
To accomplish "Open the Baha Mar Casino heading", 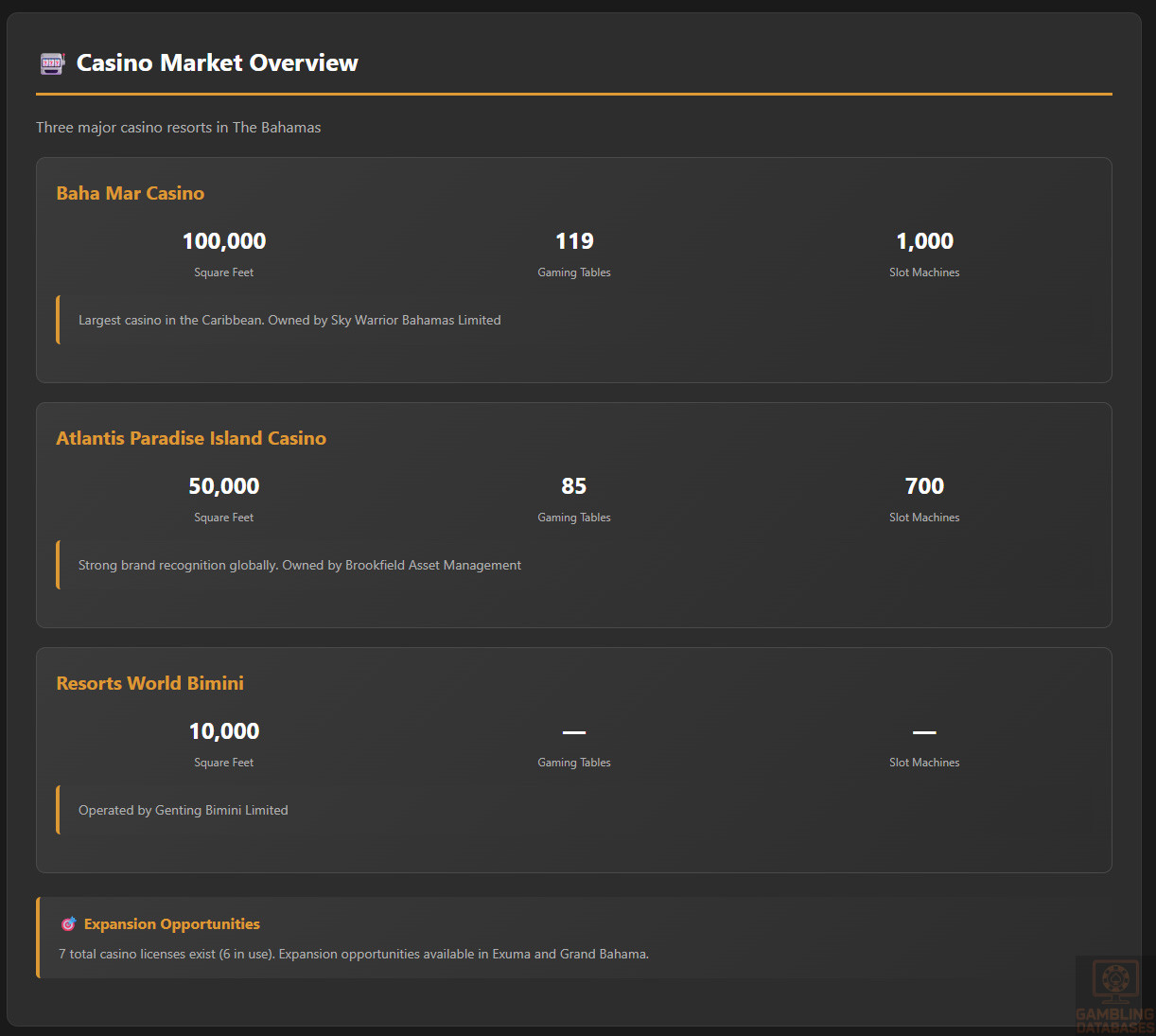I will click(131, 193).
